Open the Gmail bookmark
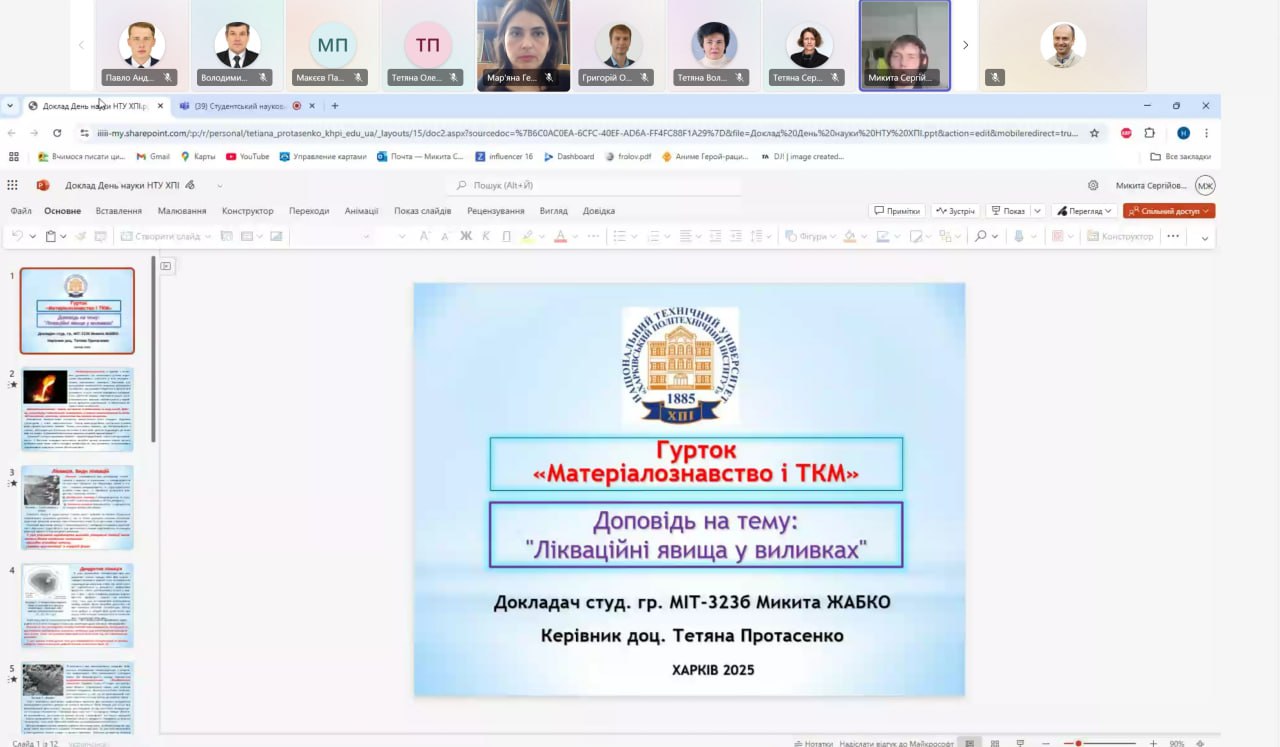The height and width of the screenshot is (747, 1280). [x=153, y=156]
